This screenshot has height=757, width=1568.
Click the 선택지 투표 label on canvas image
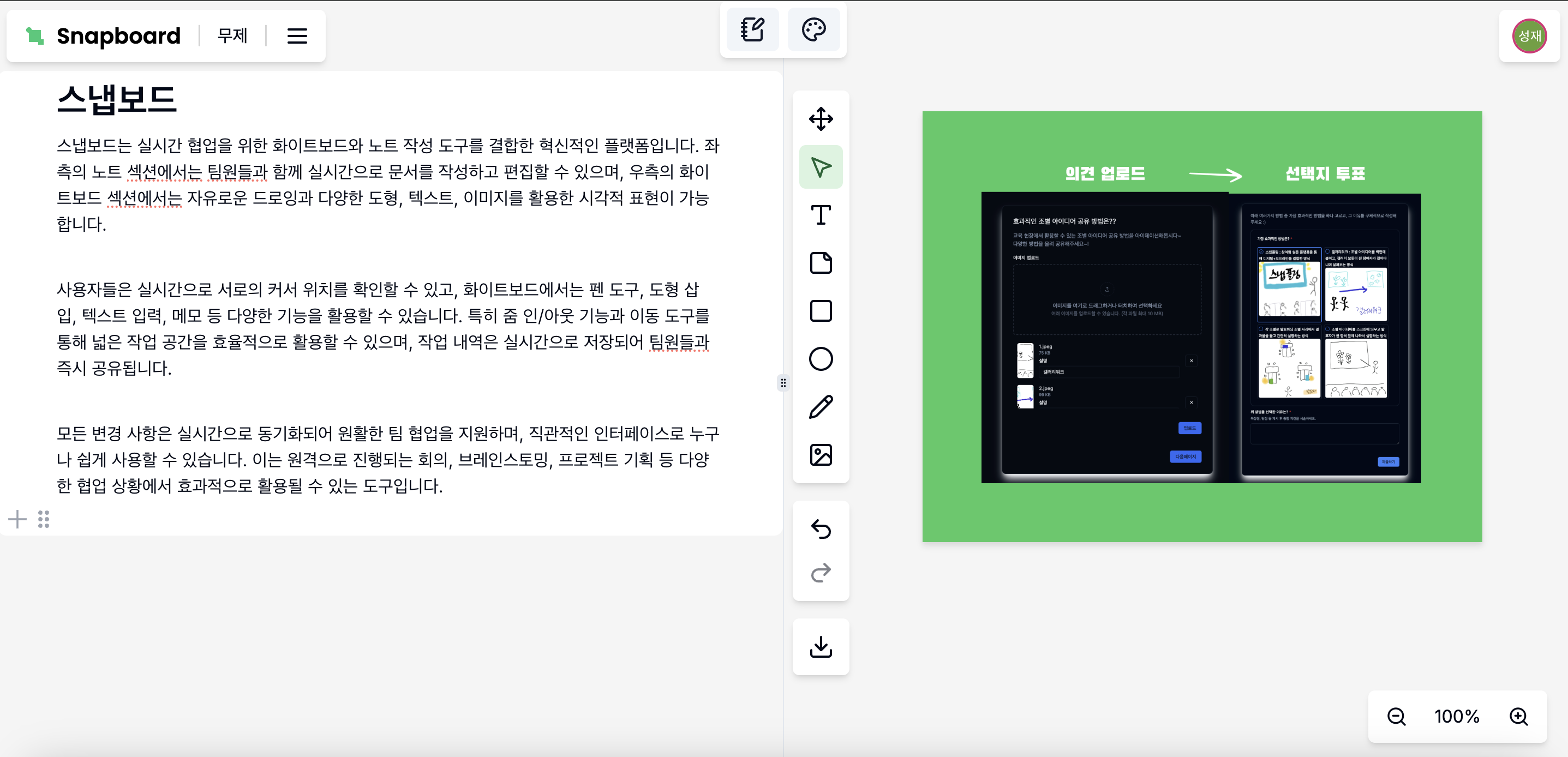point(1325,173)
